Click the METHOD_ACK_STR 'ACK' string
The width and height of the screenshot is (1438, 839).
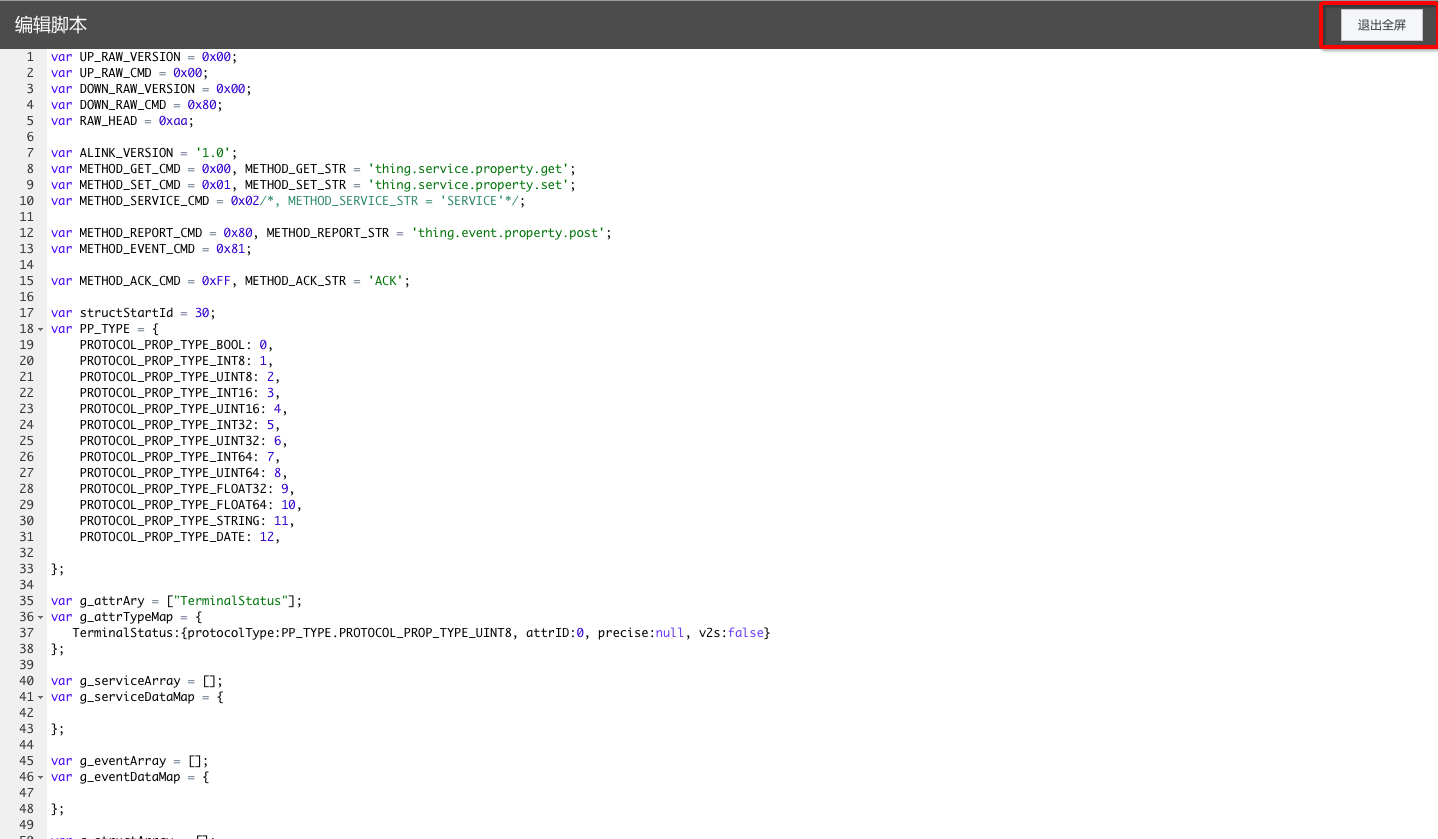pyautogui.click(x=386, y=281)
